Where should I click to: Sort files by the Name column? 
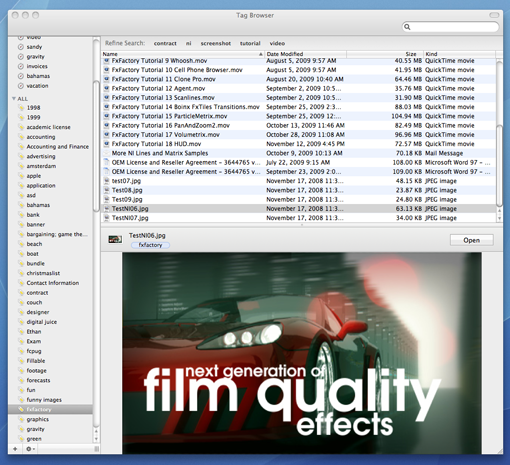[183, 54]
